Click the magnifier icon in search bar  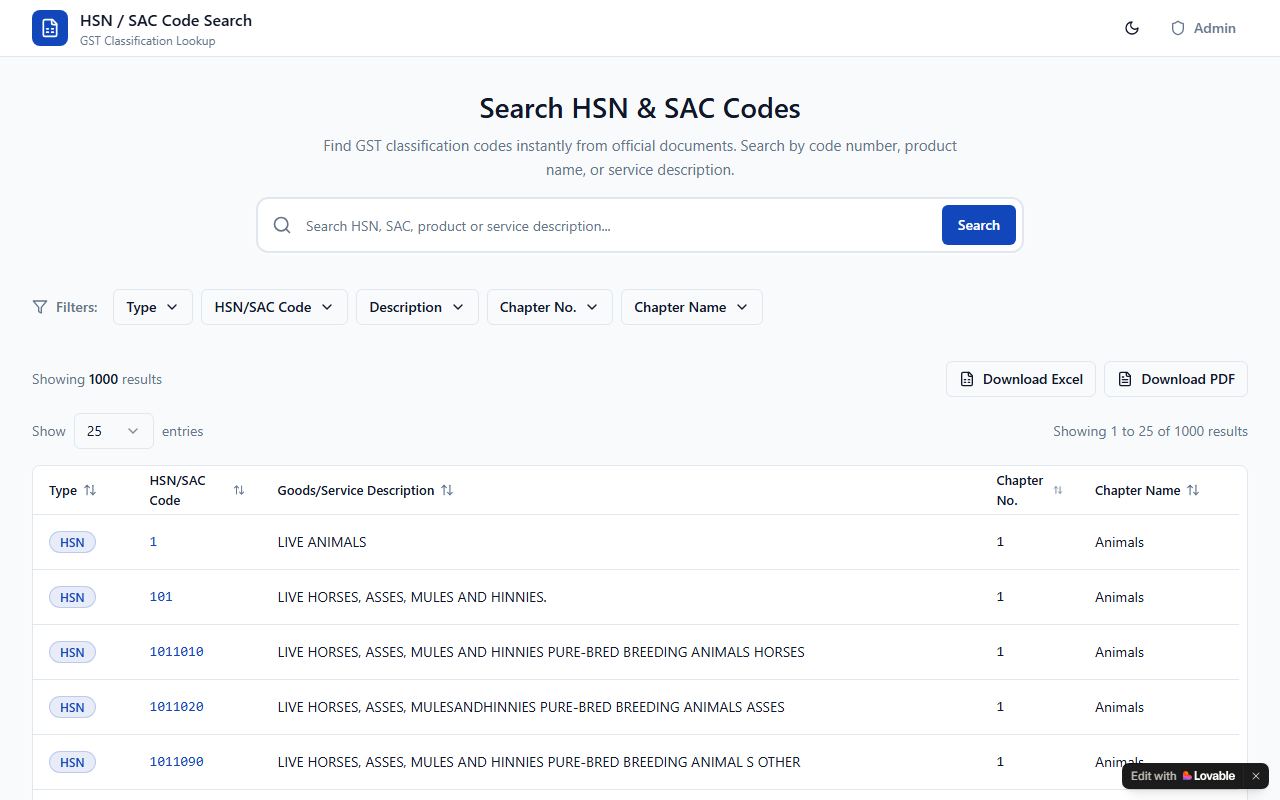[282, 225]
